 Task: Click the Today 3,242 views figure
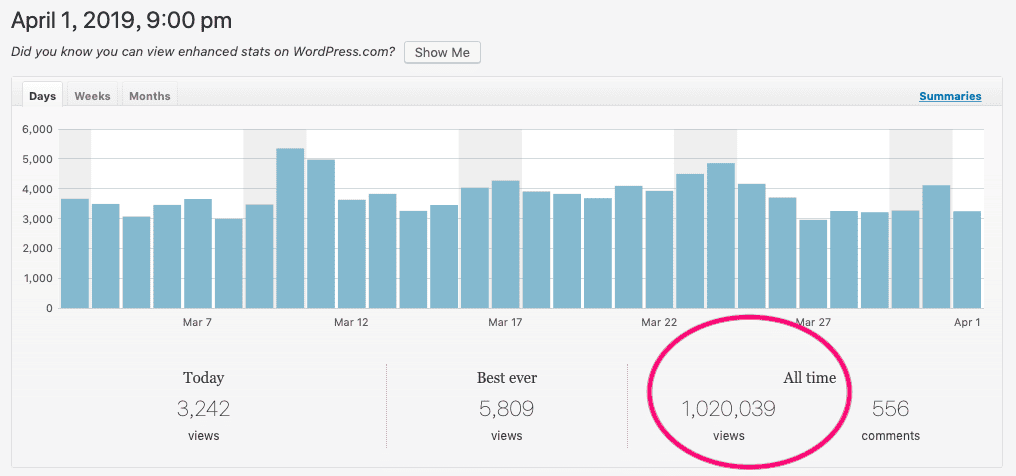point(203,409)
